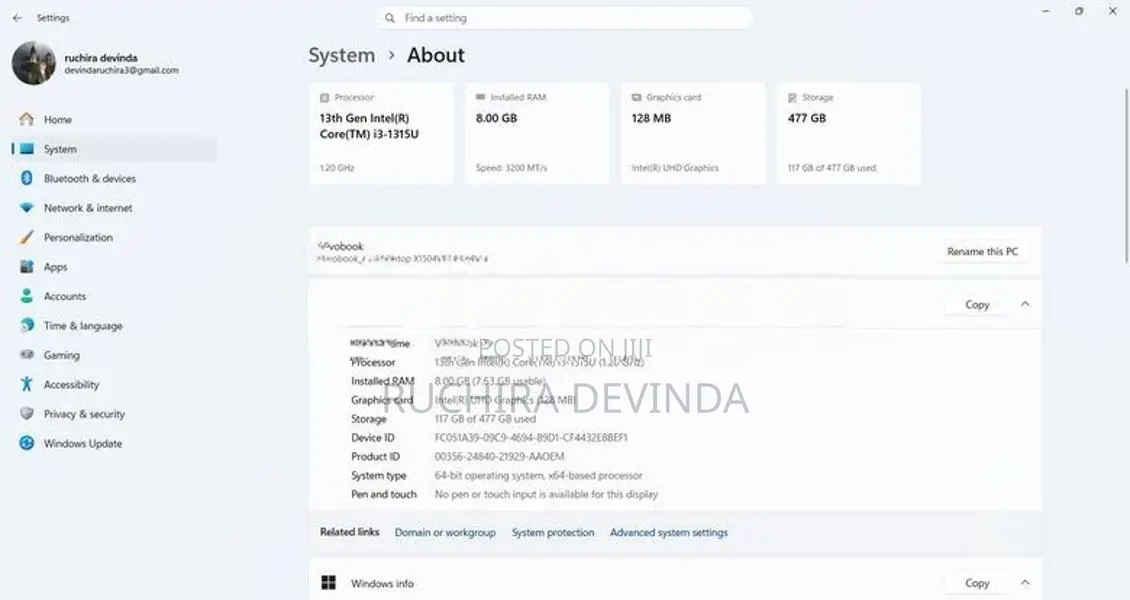
Task: Select the System monitor icon
Action: pyautogui.click(x=27, y=149)
